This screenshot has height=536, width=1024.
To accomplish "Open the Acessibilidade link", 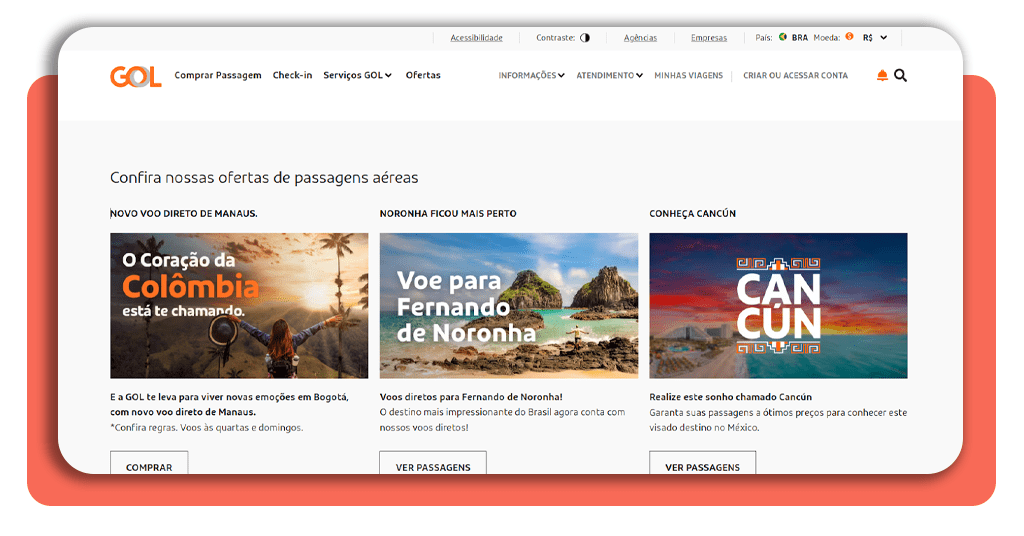I will 476,38.
